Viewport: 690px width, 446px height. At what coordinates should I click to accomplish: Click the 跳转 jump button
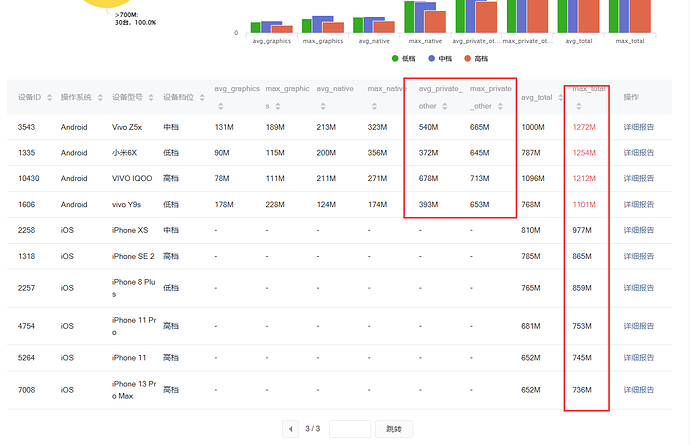(x=394, y=429)
